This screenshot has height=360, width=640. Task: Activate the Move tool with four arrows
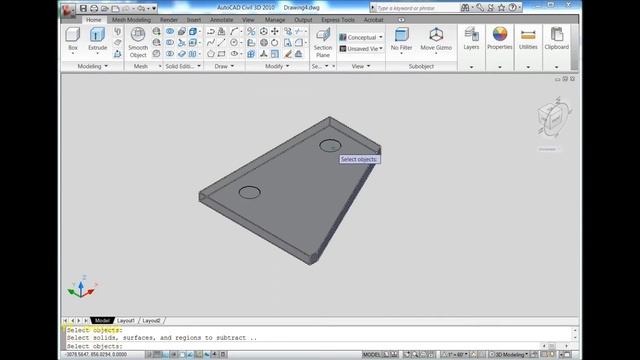click(x=275, y=31)
